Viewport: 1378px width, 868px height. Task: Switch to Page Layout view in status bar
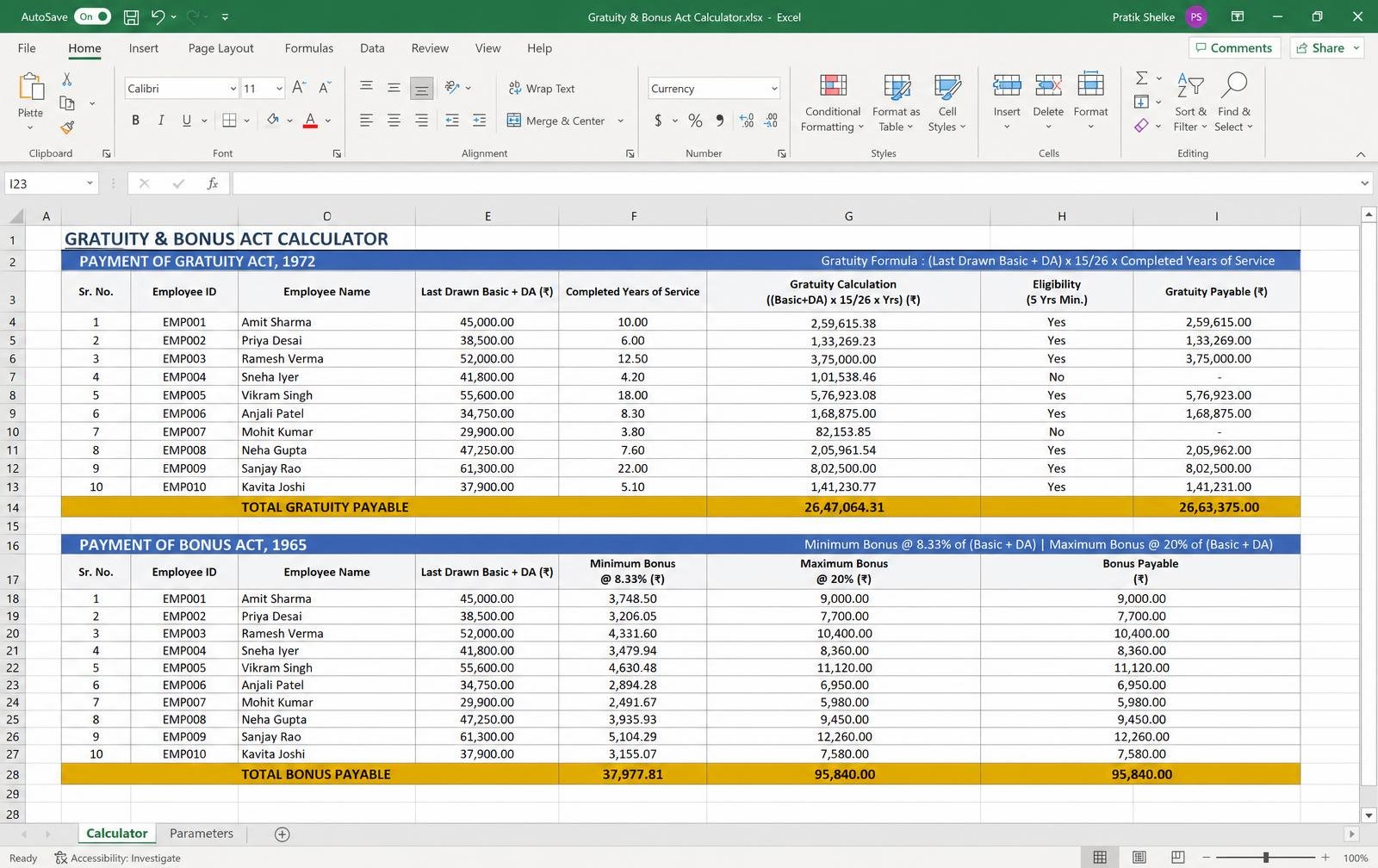point(1139,858)
